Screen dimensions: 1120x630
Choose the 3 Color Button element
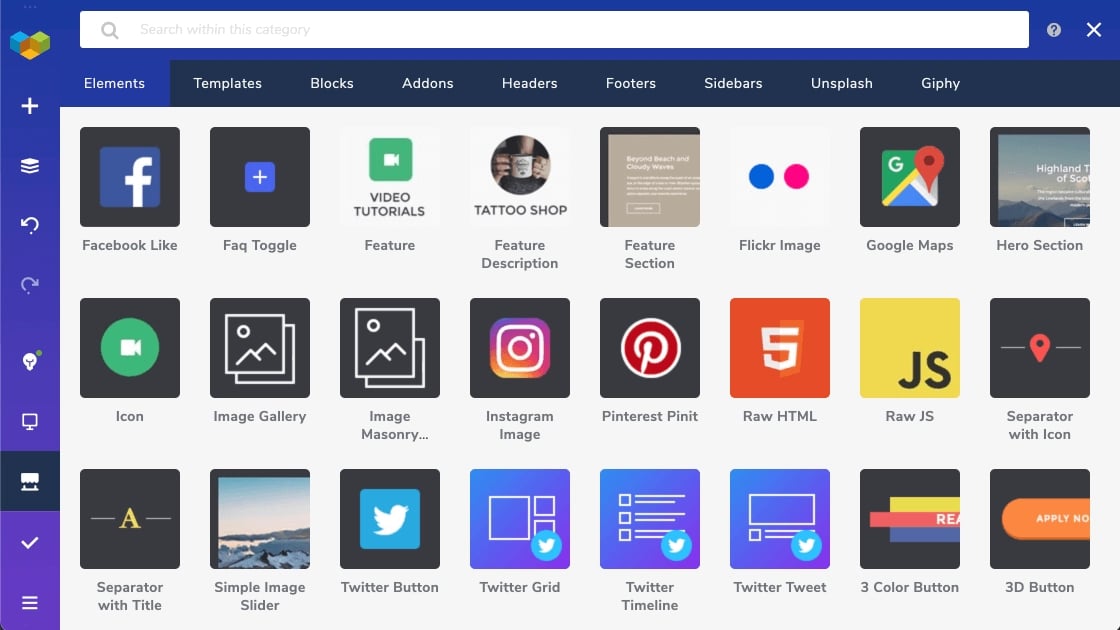tap(910, 519)
